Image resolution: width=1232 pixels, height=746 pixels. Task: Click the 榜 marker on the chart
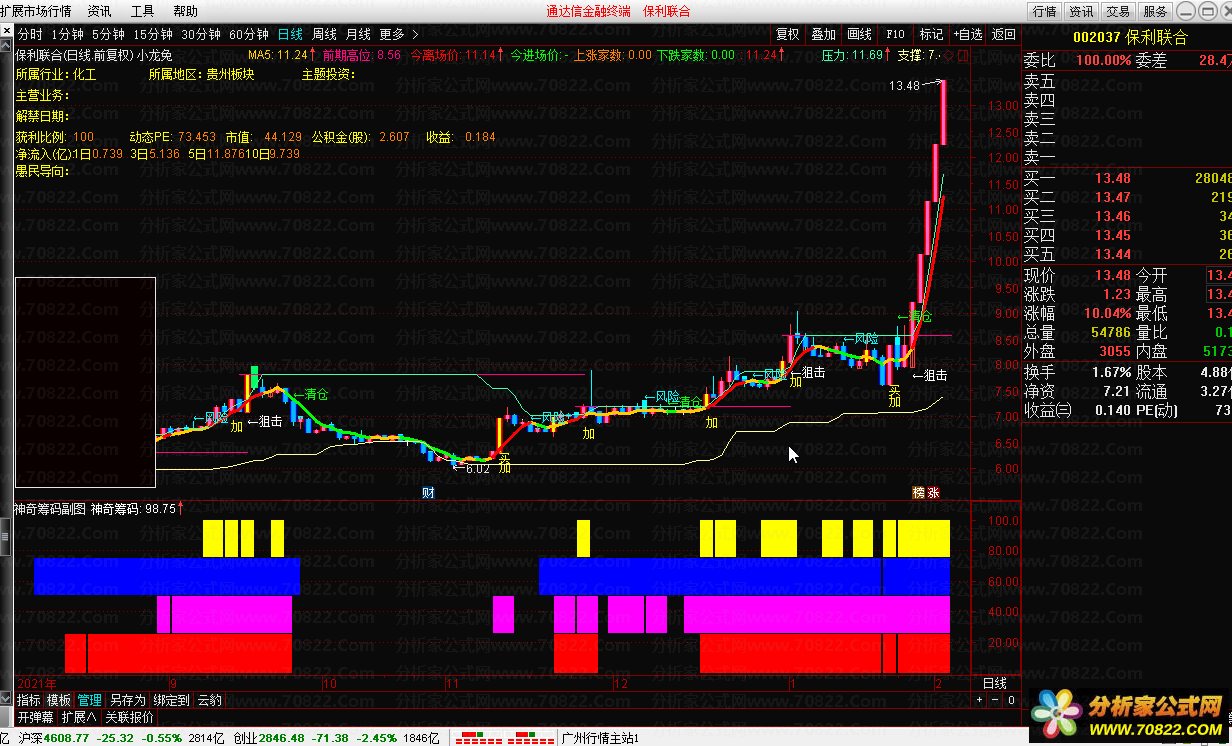pos(919,493)
